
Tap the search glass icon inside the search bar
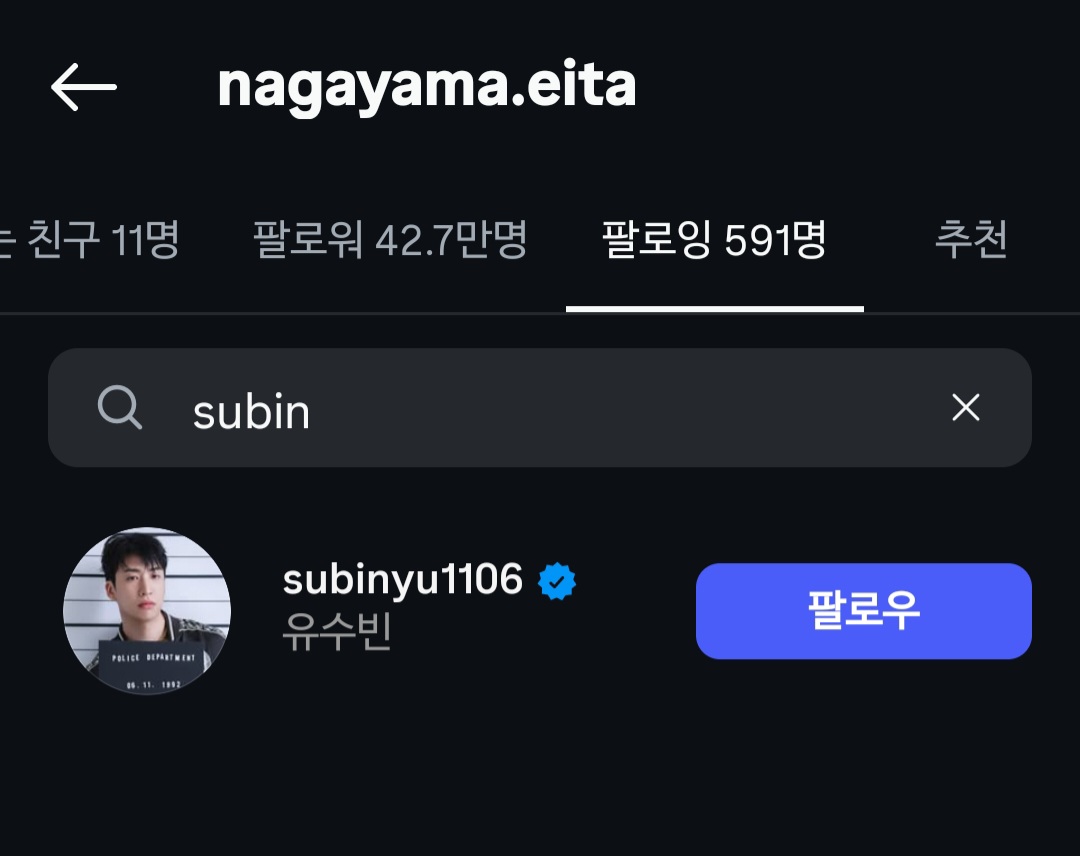[120, 408]
